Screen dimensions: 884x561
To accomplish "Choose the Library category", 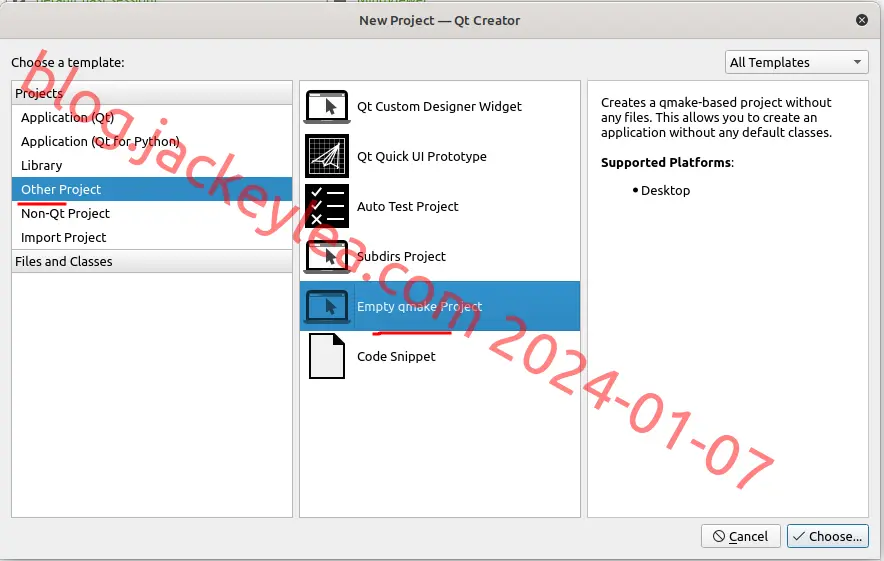I will 152,165.
